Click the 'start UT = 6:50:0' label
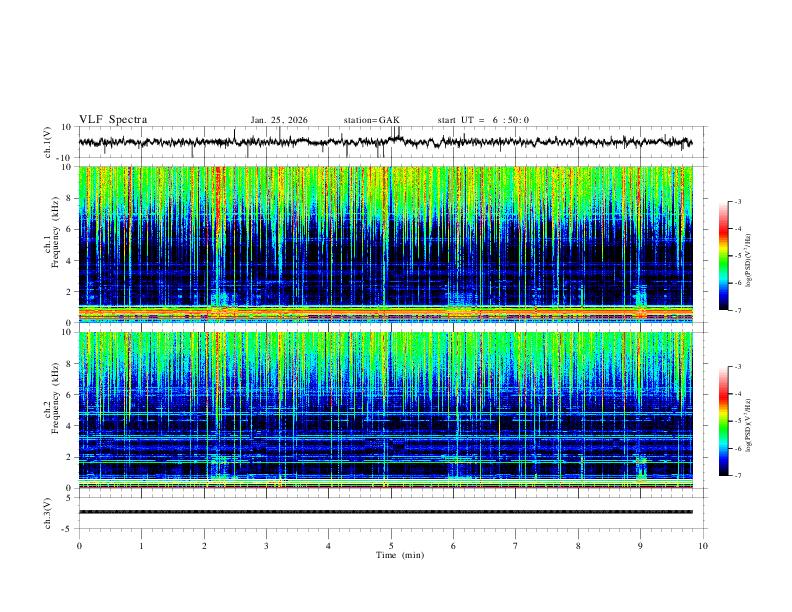 click(x=483, y=120)
